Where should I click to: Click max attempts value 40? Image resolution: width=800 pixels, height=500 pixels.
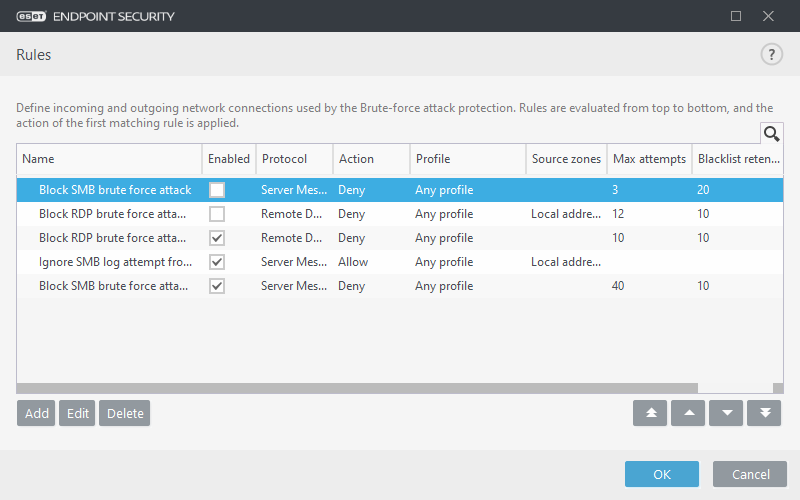618,286
